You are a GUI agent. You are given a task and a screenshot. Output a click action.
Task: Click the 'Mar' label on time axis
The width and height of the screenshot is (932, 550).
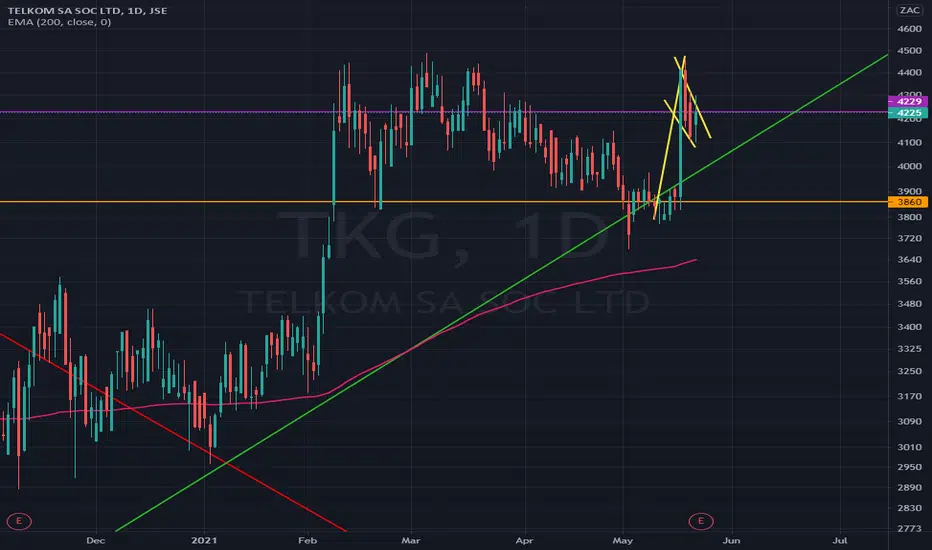point(411,540)
